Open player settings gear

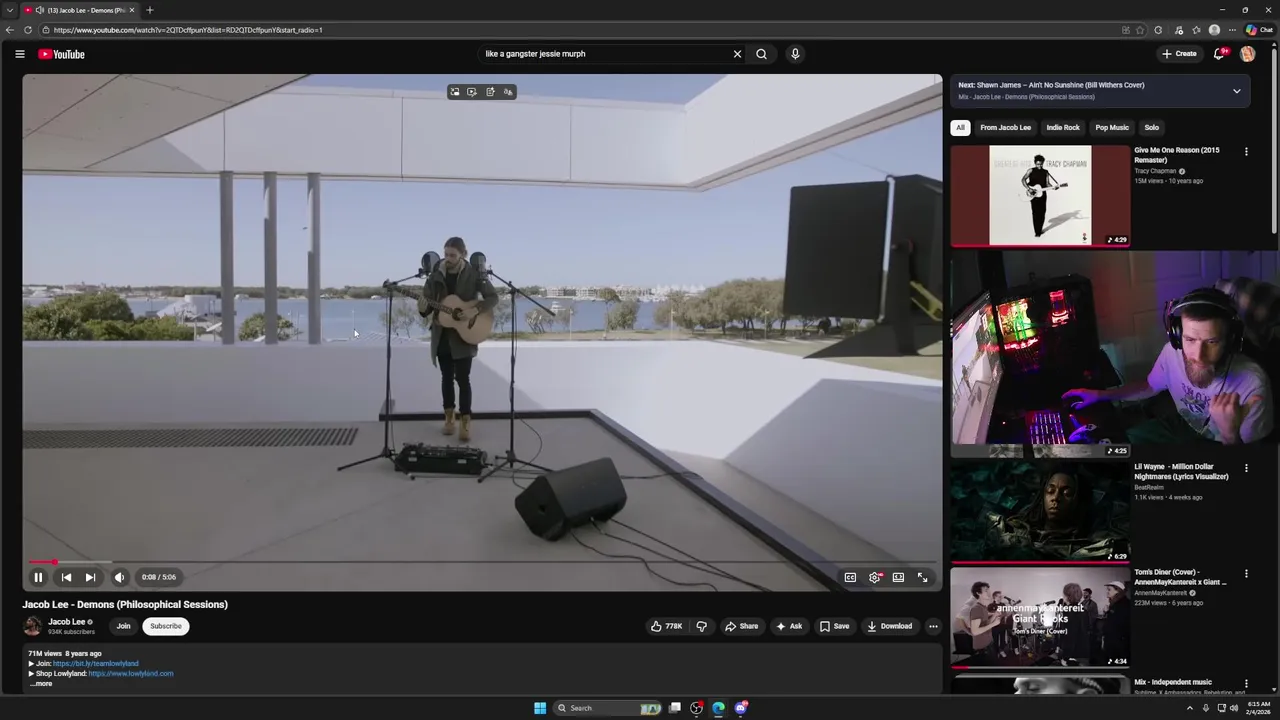[x=875, y=577]
